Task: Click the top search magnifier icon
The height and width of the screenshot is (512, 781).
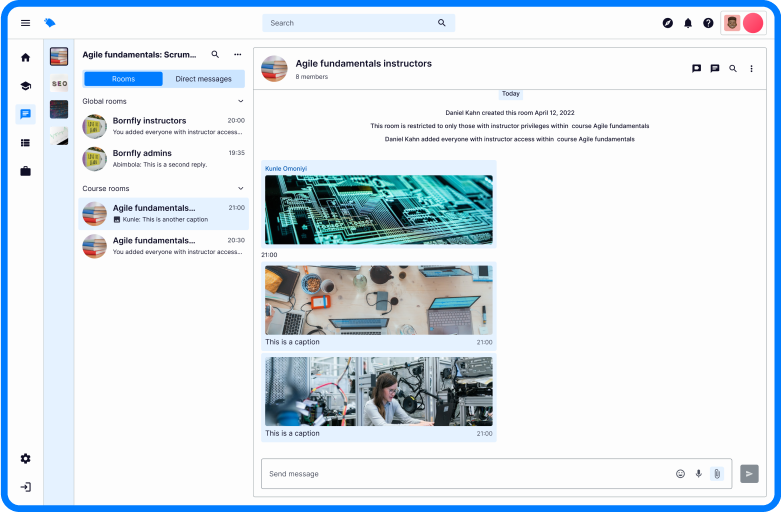Action: pos(441,23)
